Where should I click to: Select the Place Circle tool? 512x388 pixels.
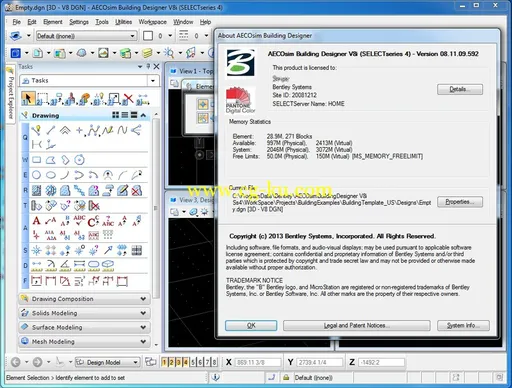(36, 175)
